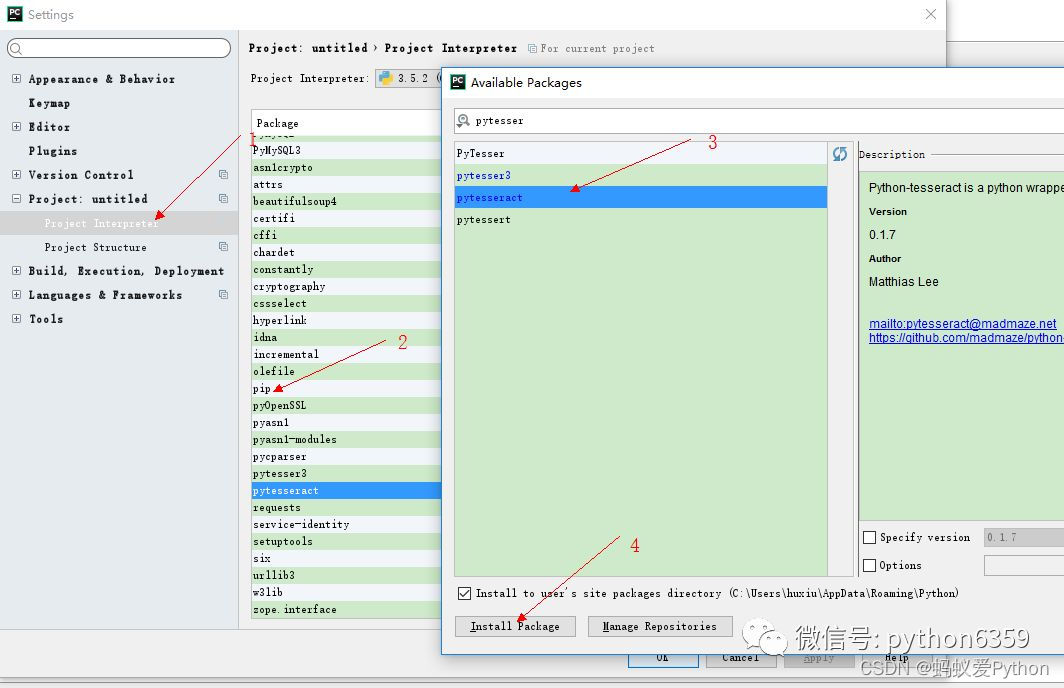The width and height of the screenshot is (1064, 688).
Task: Click the PyCharm icon in Available Packages title
Action: [458, 82]
